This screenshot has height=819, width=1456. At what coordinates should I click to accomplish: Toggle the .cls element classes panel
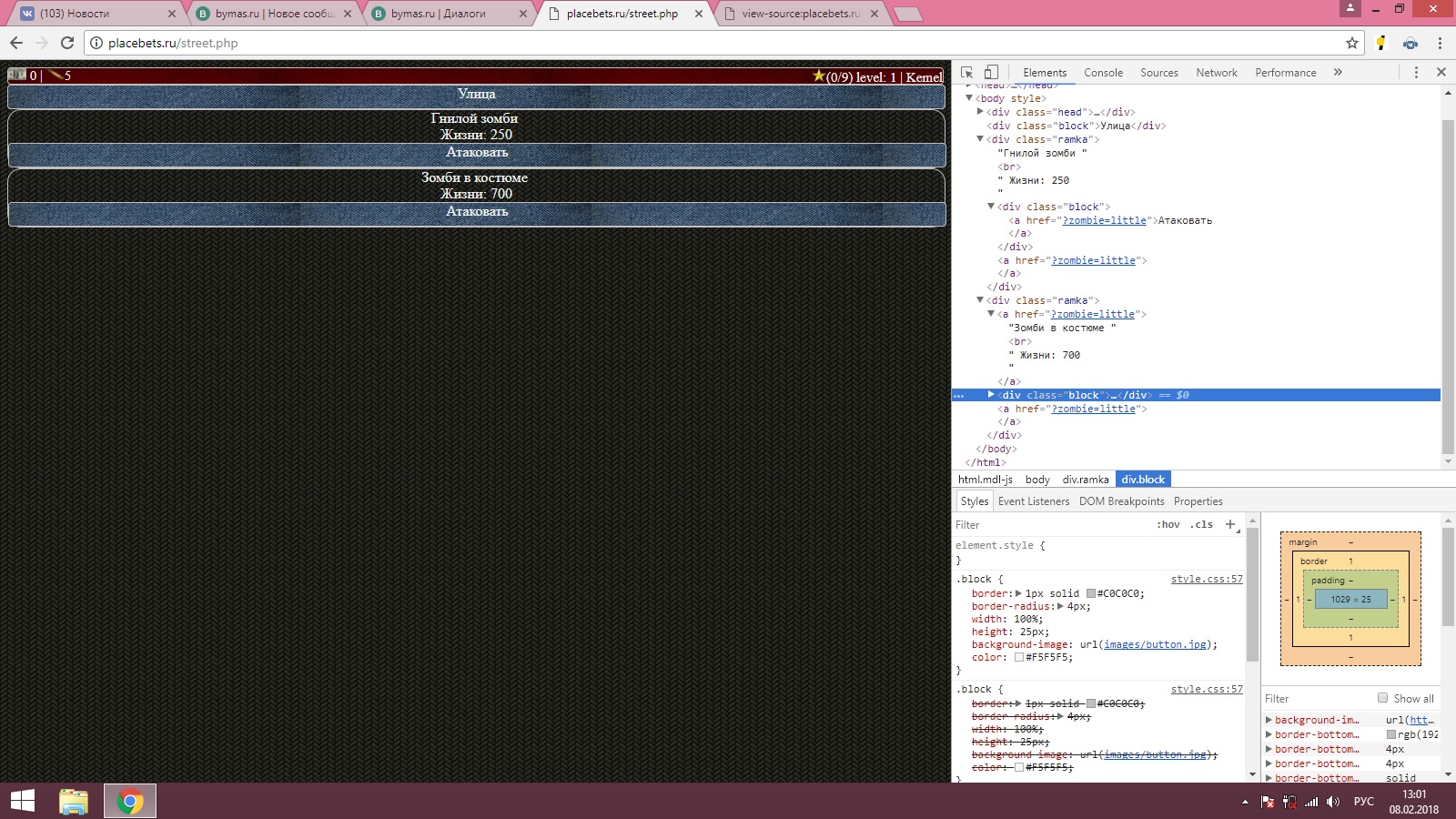click(1203, 524)
